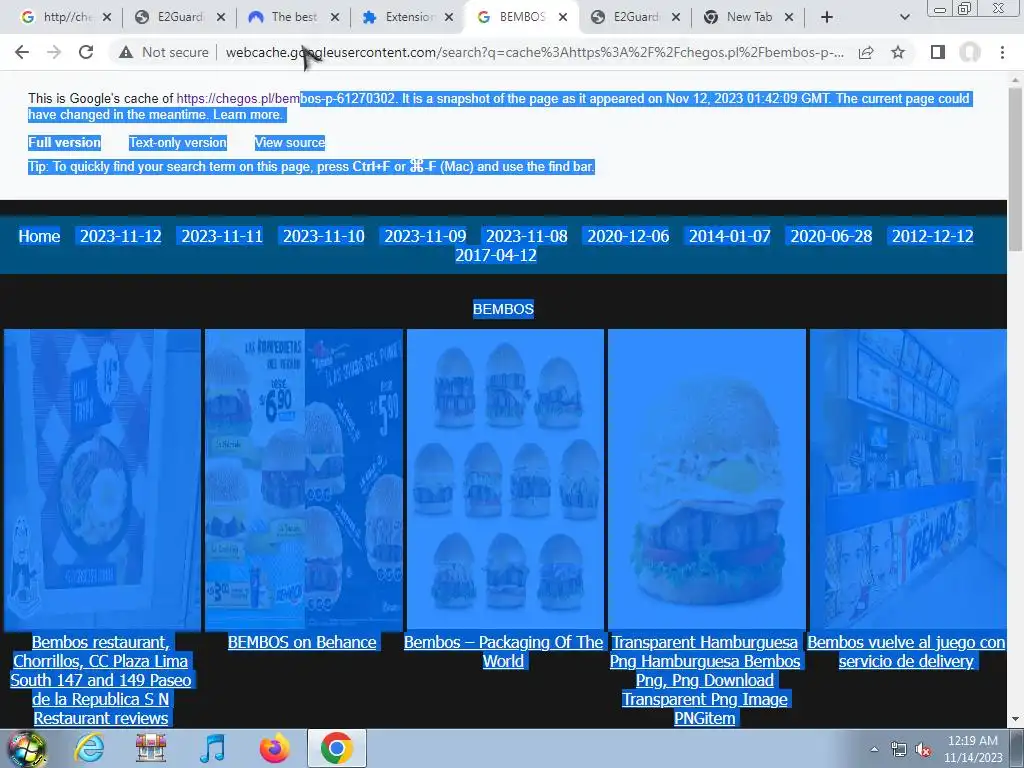Click the 'BEMBOS on Behance' link text
Viewport: 1024px width, 768px height.
tap(302, 643)
